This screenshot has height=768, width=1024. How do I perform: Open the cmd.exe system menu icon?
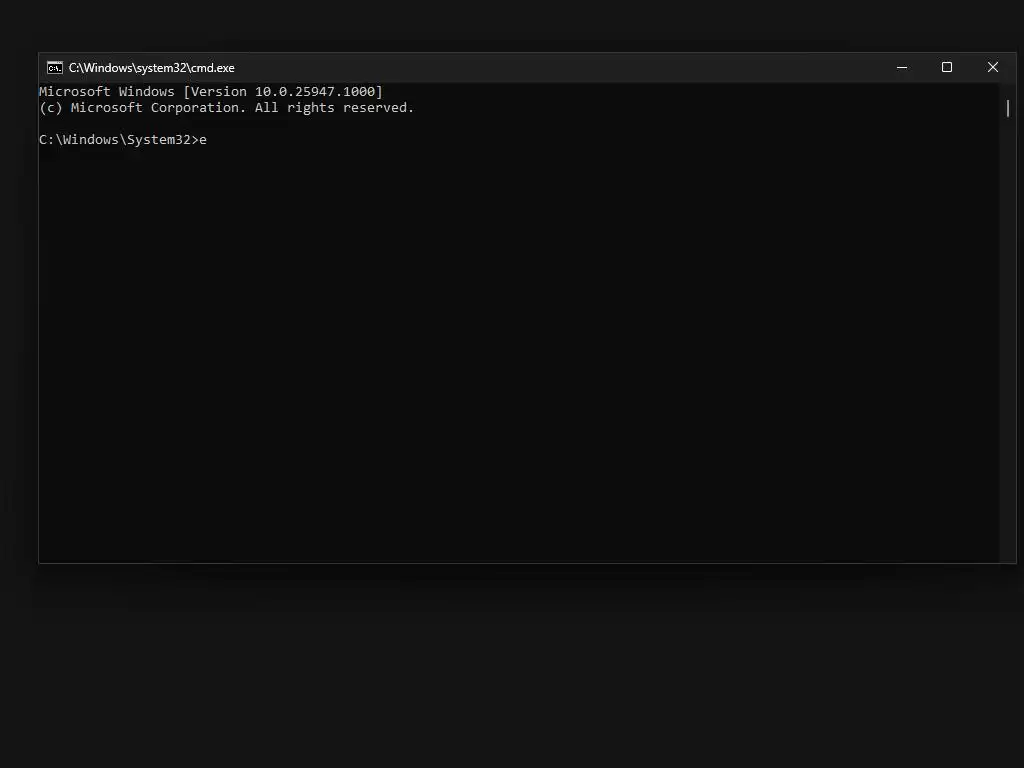[x=55, y=68]
